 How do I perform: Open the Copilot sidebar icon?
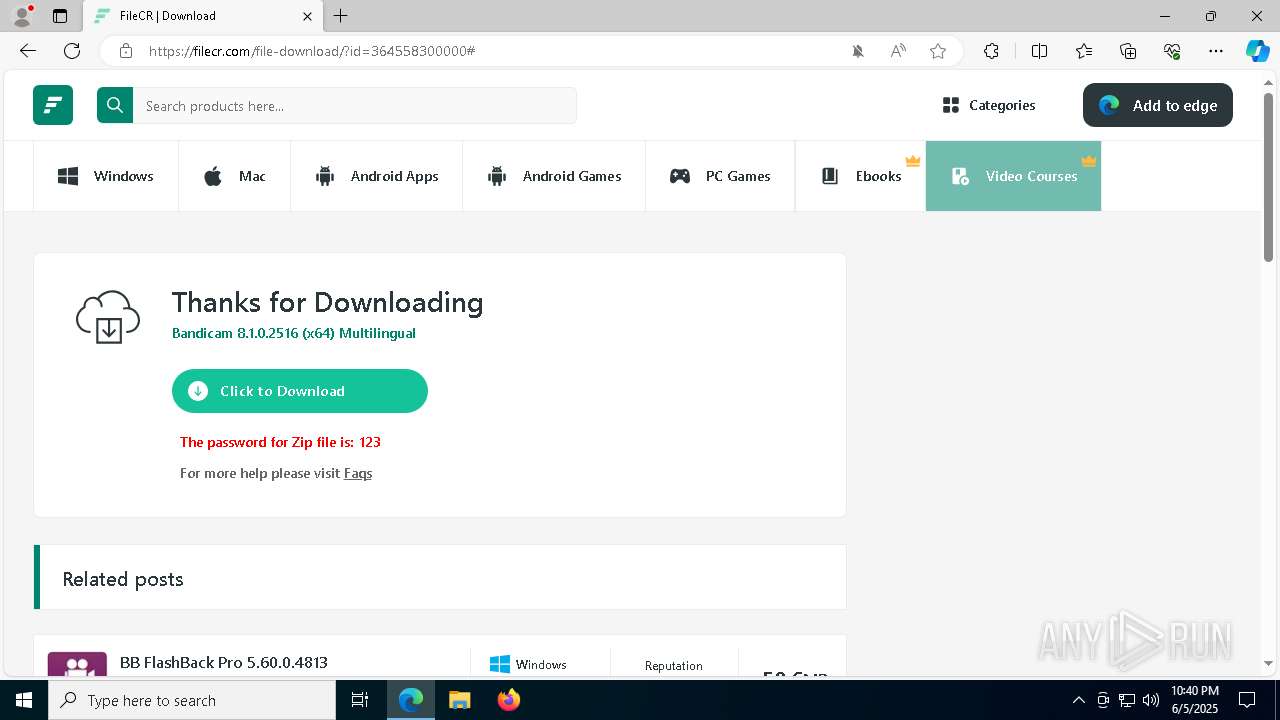pyautogui.click(x=1258, y=51)
